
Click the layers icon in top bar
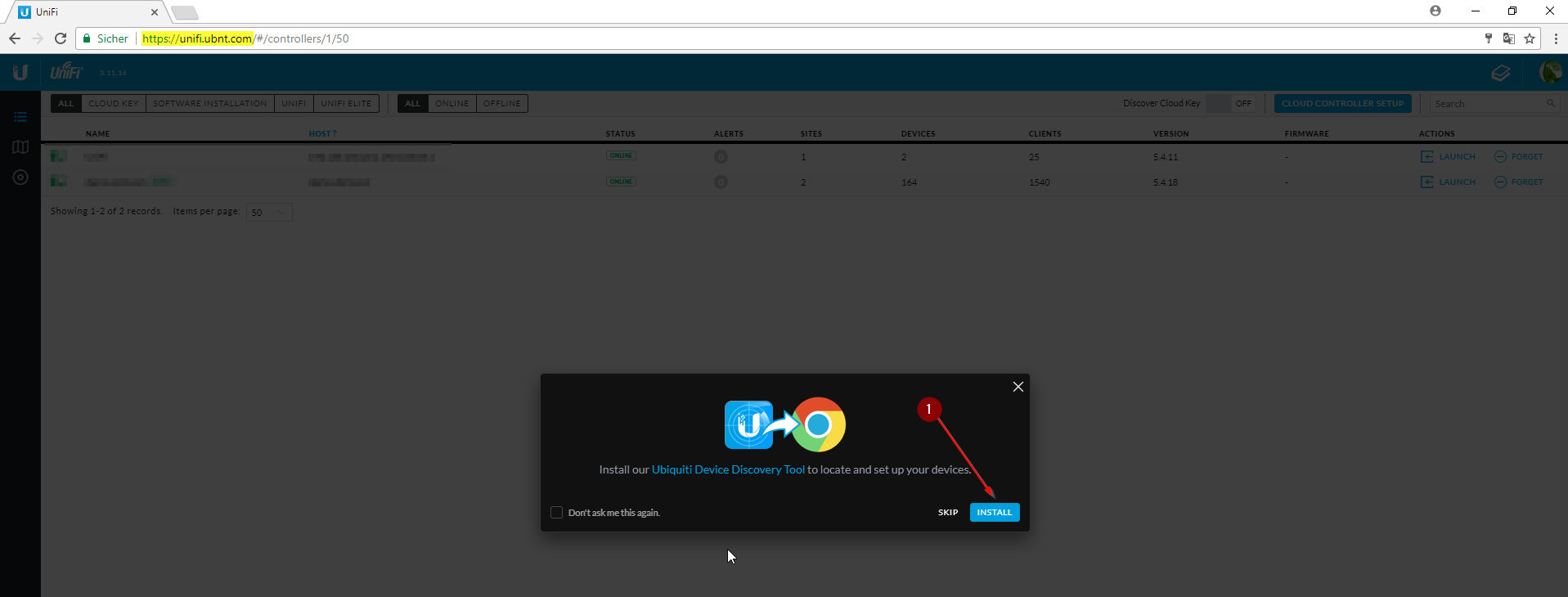(1500, 73)
